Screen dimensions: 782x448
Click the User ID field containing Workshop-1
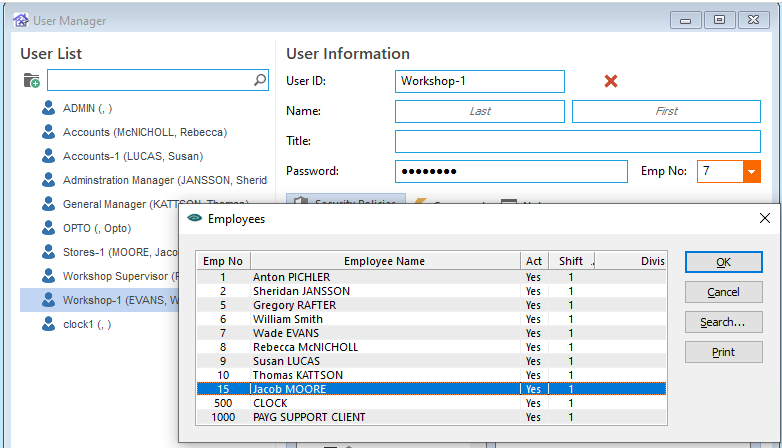click(480, 81)
